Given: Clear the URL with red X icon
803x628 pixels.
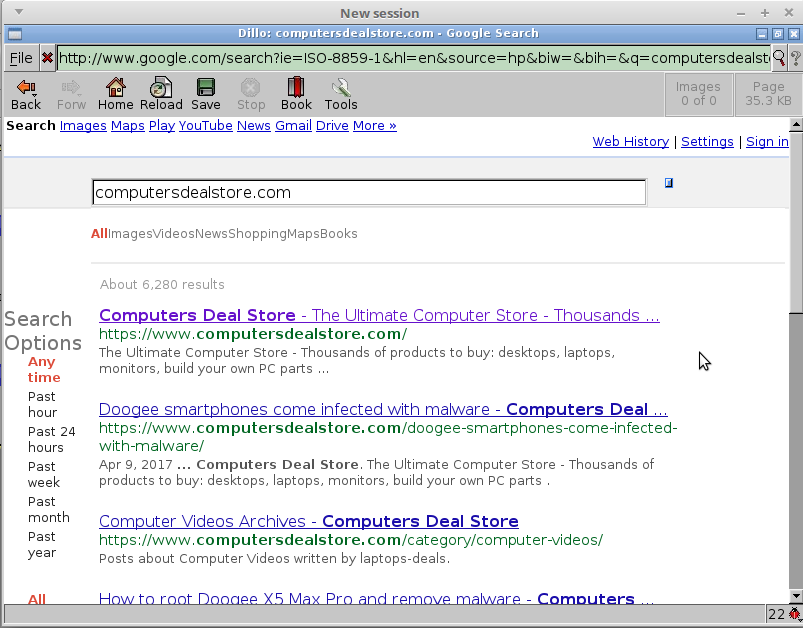Looking at the screenshot, I should (x=47, y=58).
